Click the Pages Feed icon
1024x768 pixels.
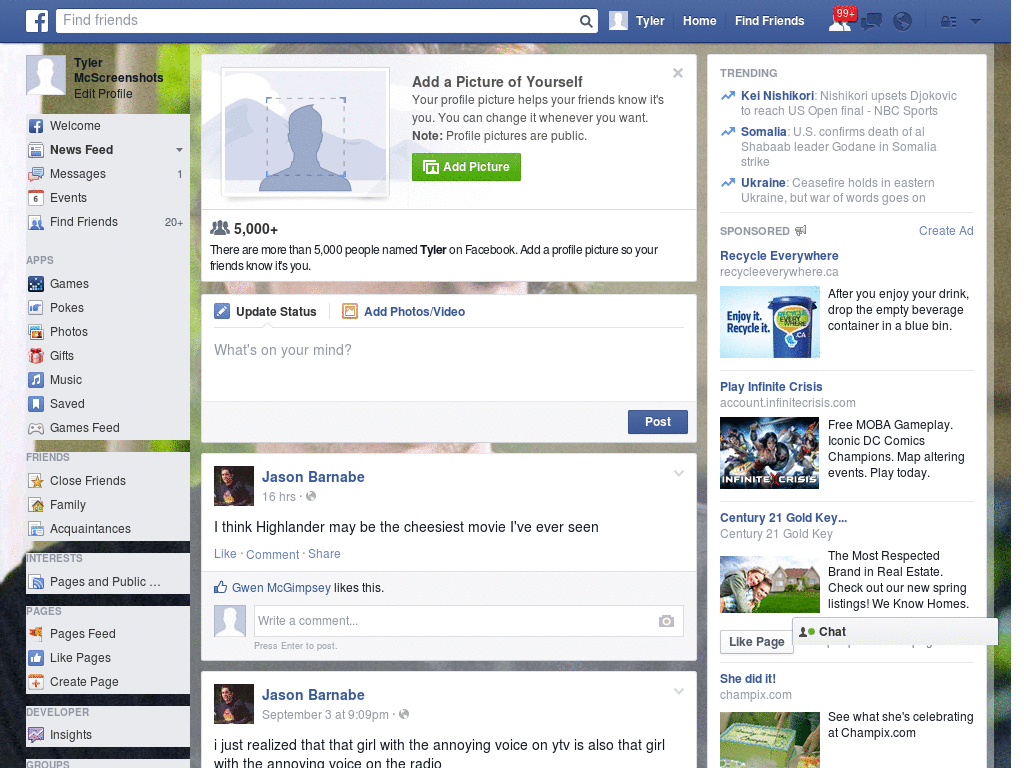(36, 633)
